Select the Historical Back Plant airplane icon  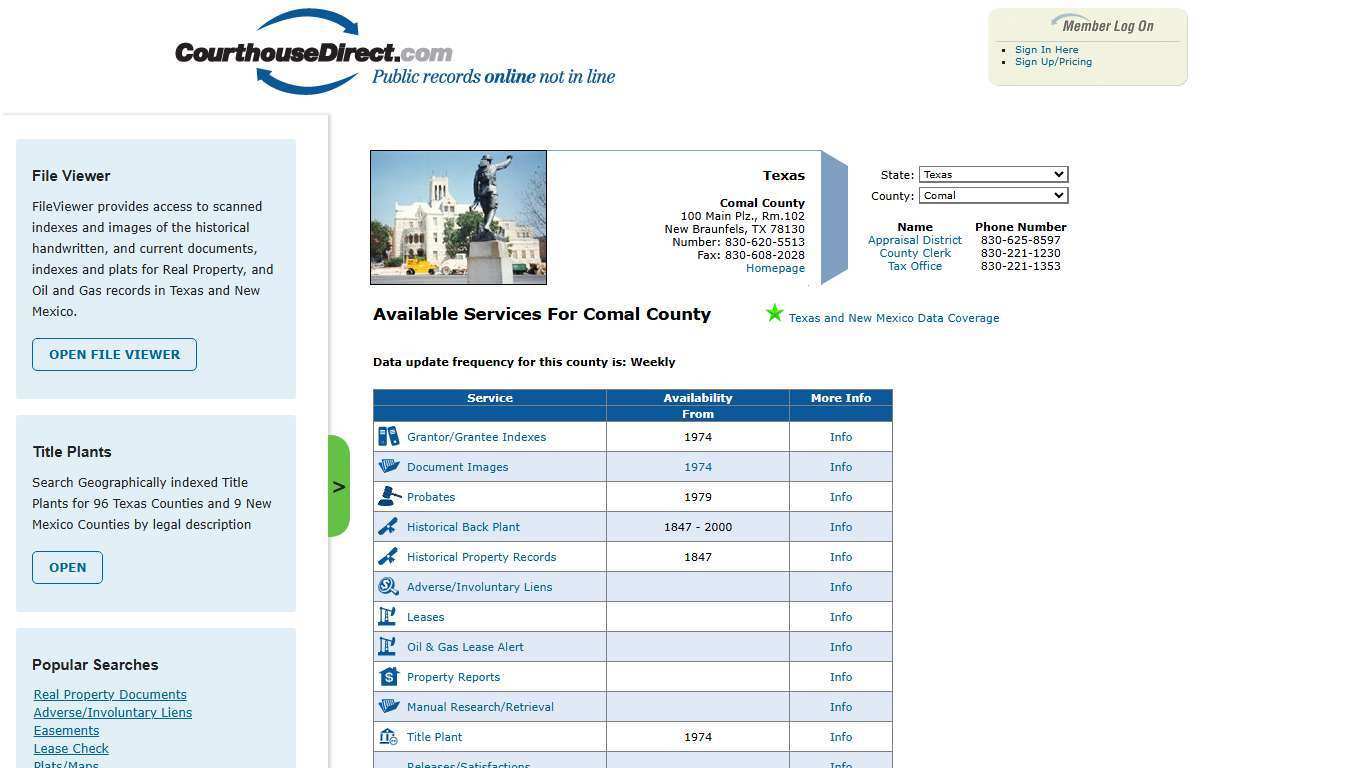point(389,526)
